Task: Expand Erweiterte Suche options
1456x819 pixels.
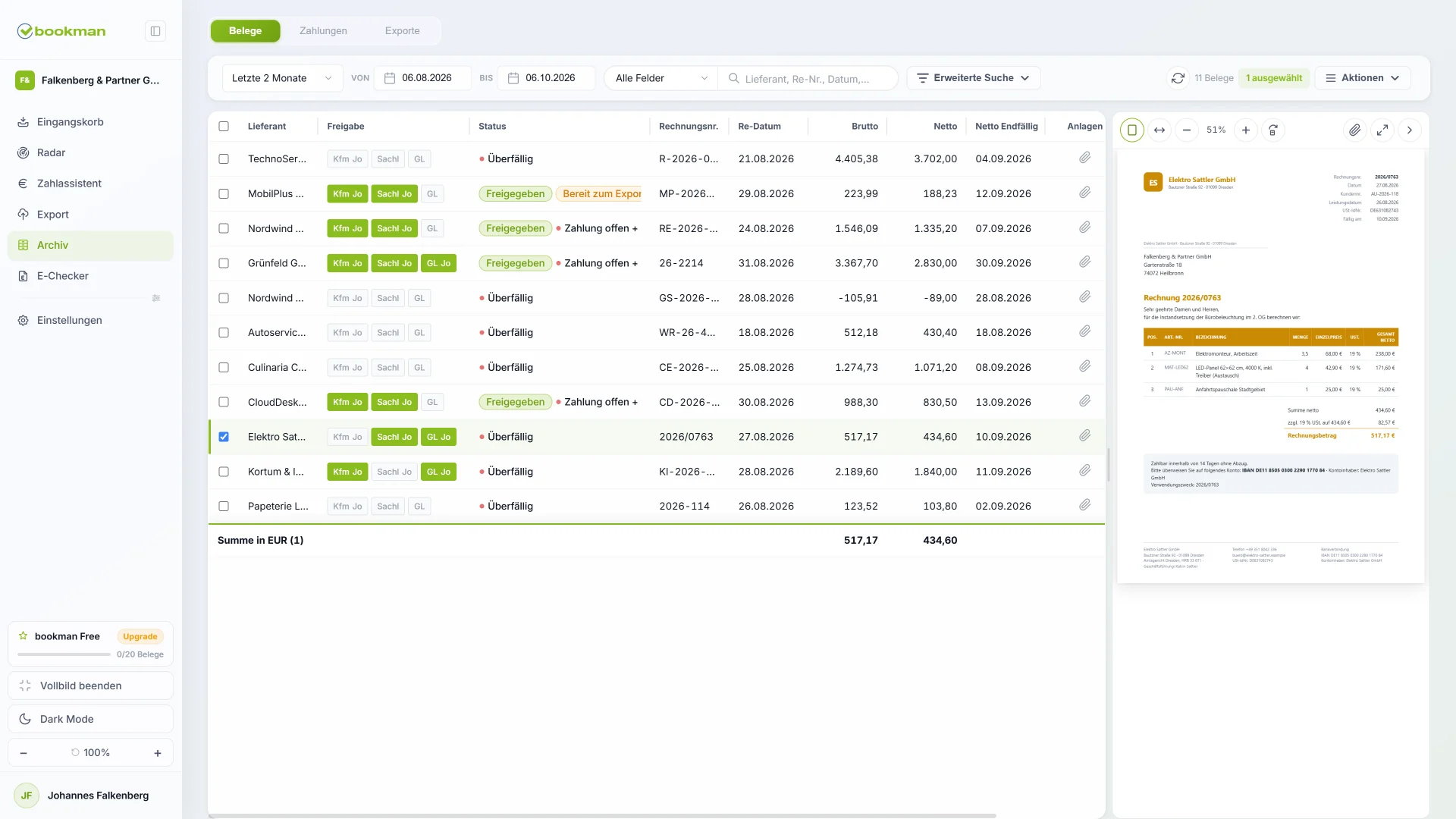Action: (x=973, y=78)
